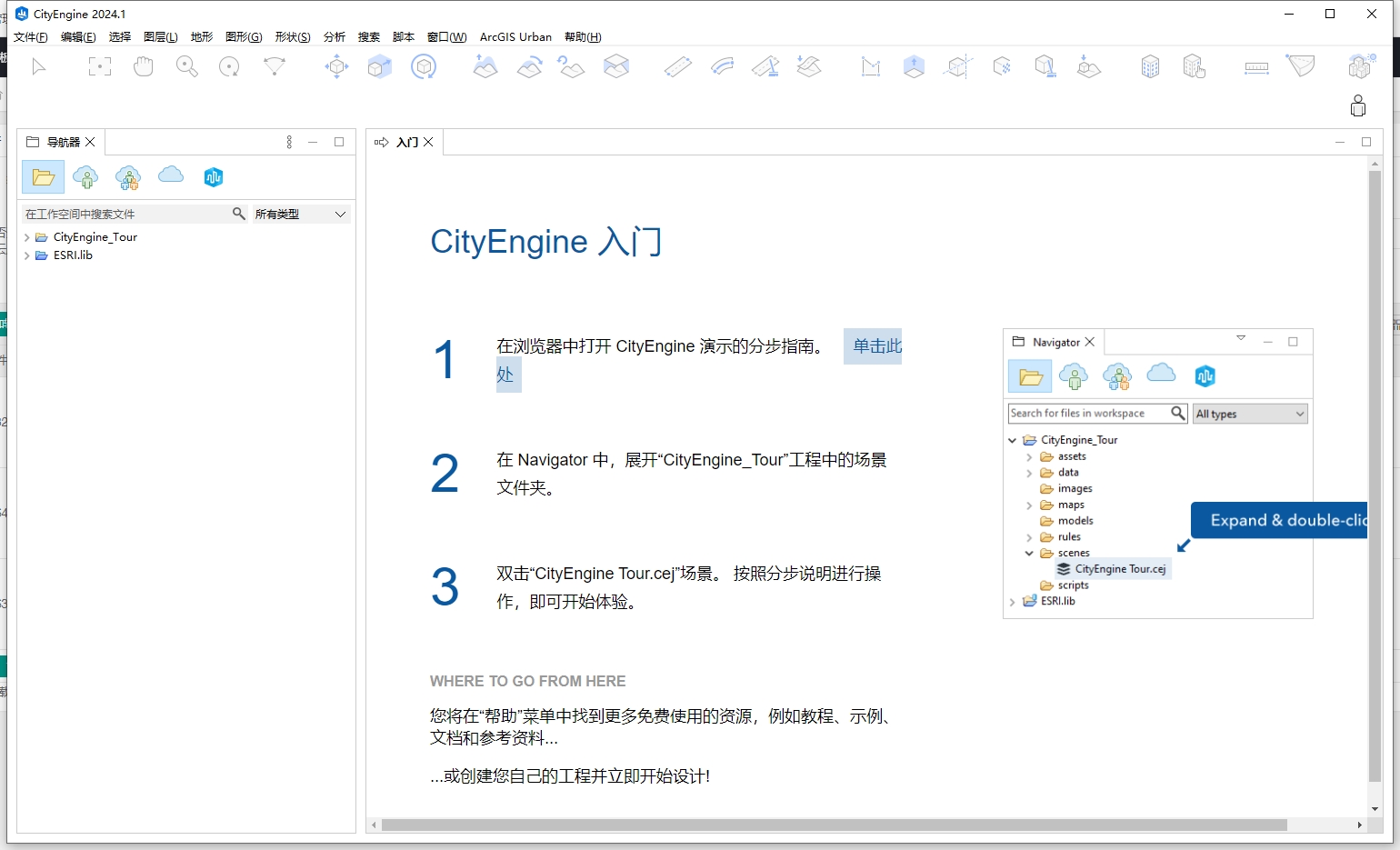Open the 所有类型 file type dropdown

coord(300,214)
